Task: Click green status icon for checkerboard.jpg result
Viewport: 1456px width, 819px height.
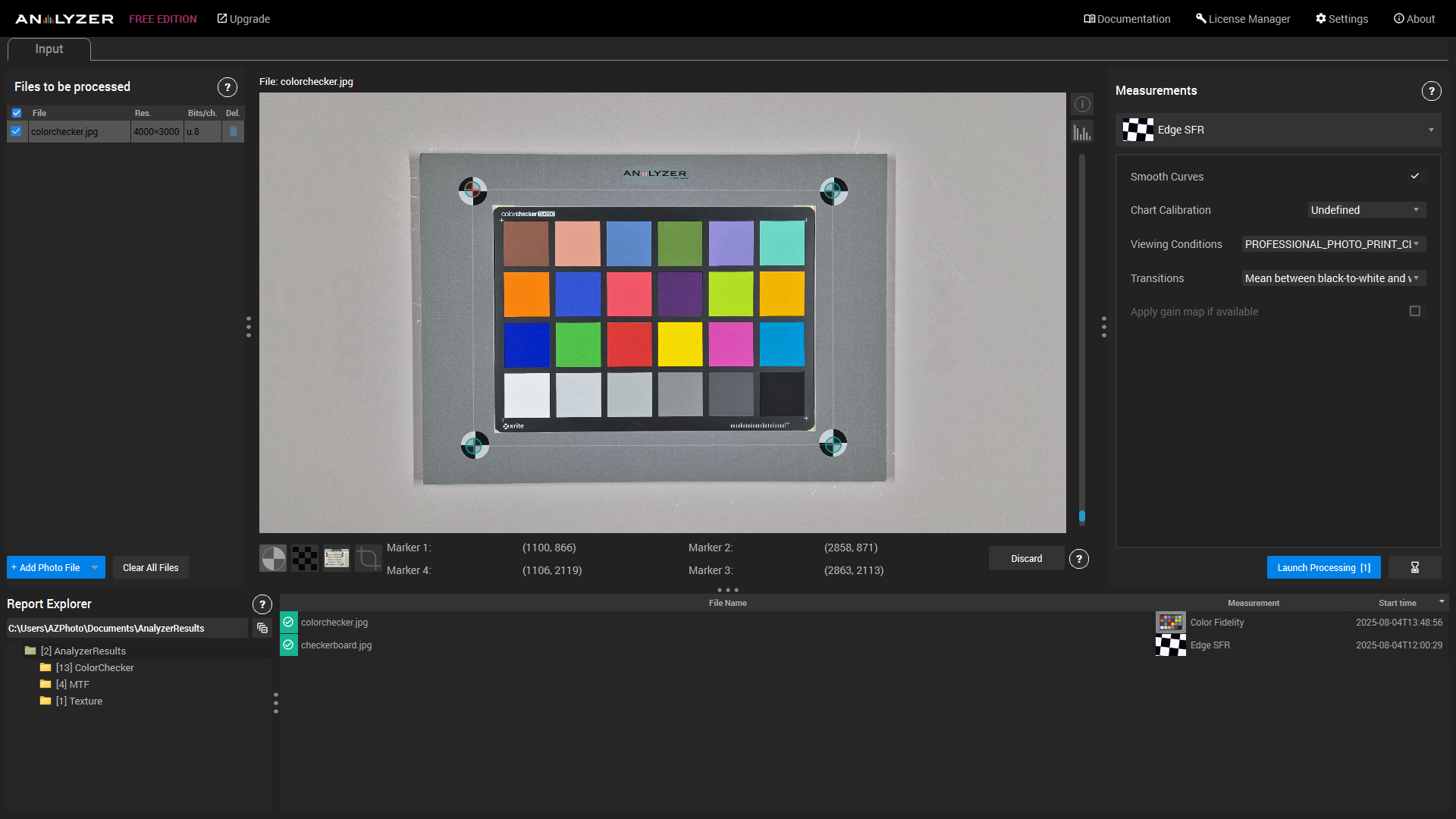Action: tap(288, 645)
